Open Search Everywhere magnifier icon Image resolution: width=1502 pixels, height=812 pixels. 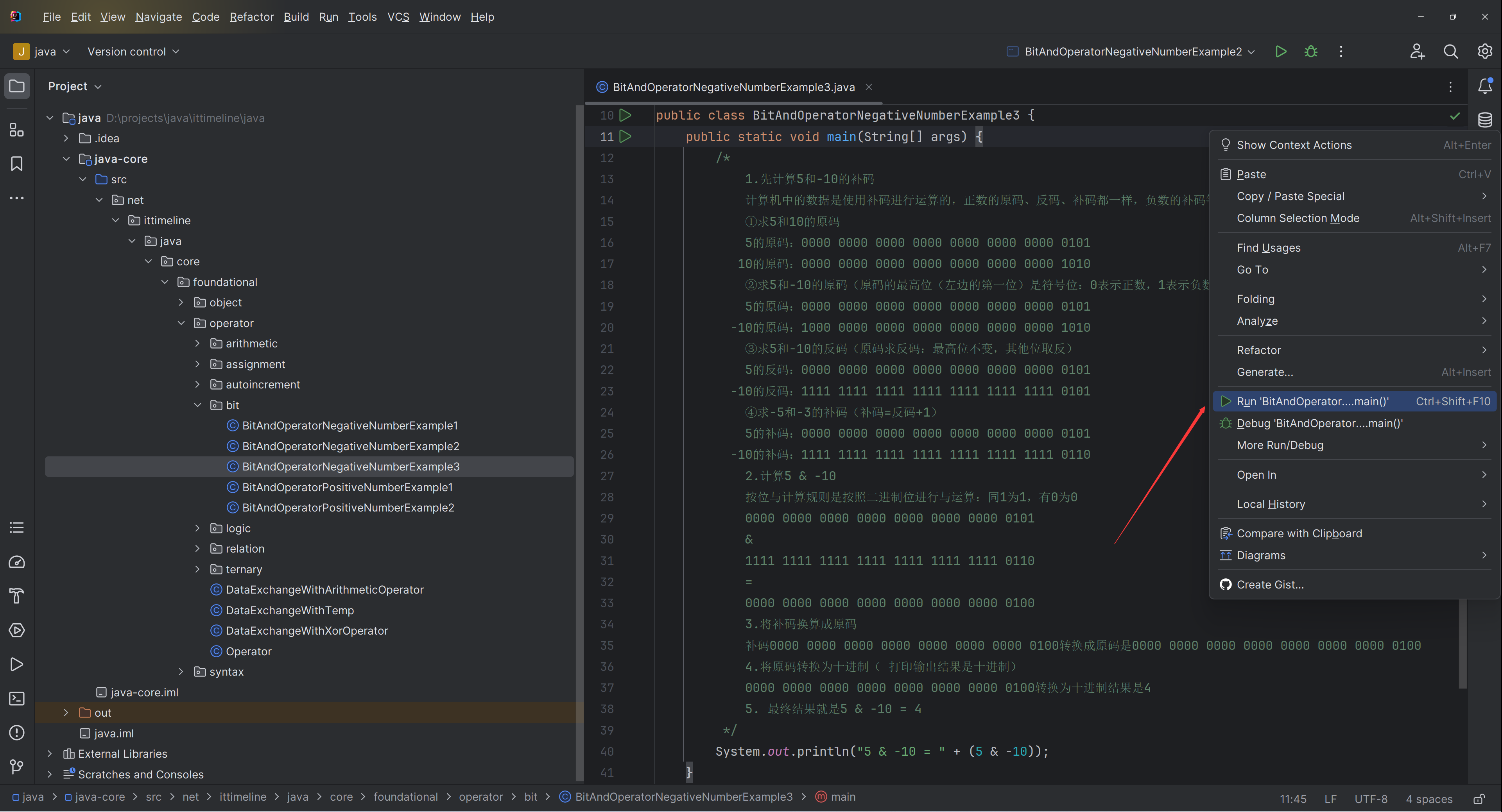click(x=1451, y=51)
